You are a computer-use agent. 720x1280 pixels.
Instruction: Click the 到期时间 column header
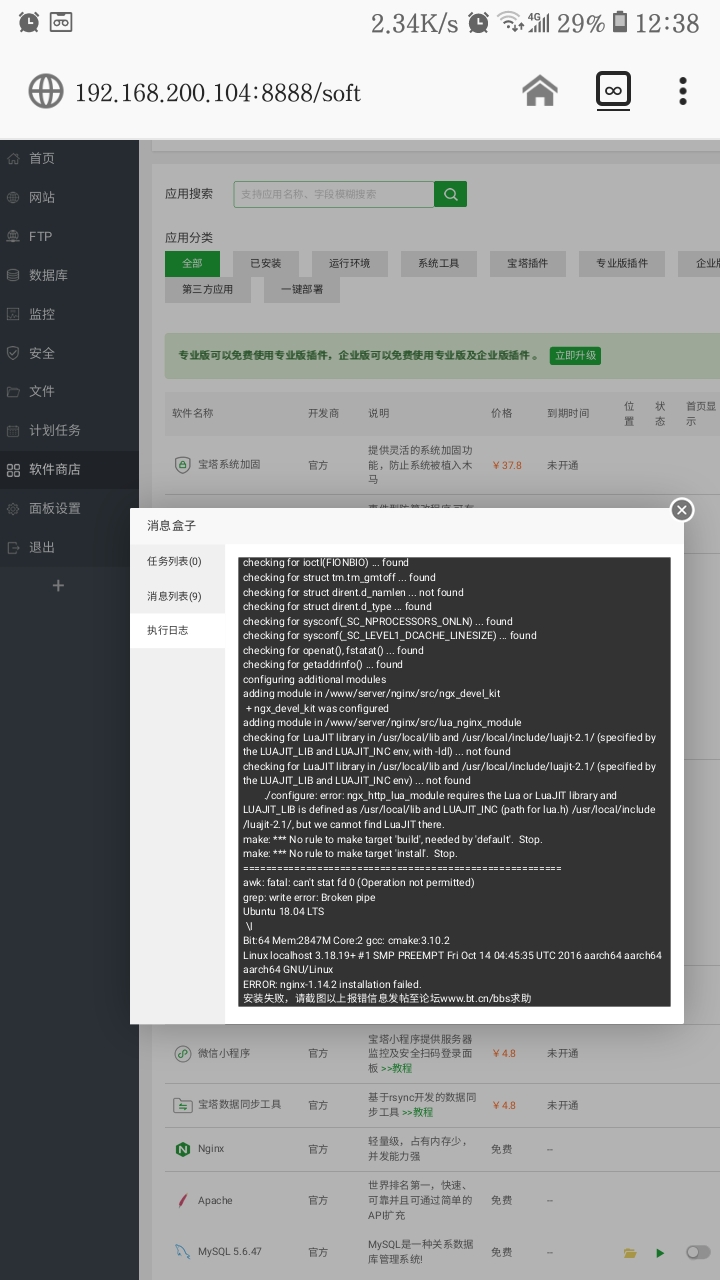(x=568, y=413)
